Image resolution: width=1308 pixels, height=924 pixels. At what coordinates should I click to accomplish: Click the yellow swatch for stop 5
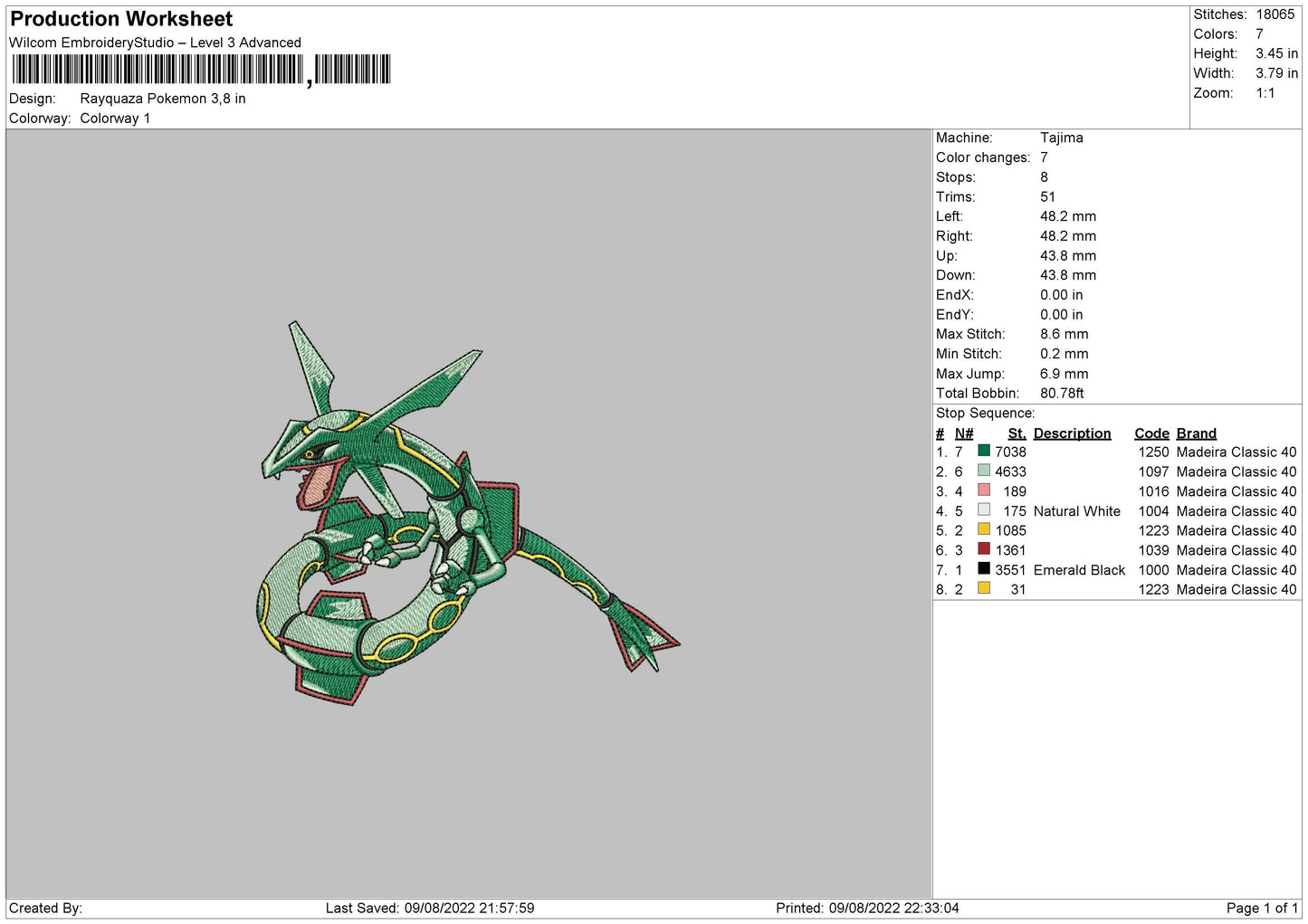(984, 529)
